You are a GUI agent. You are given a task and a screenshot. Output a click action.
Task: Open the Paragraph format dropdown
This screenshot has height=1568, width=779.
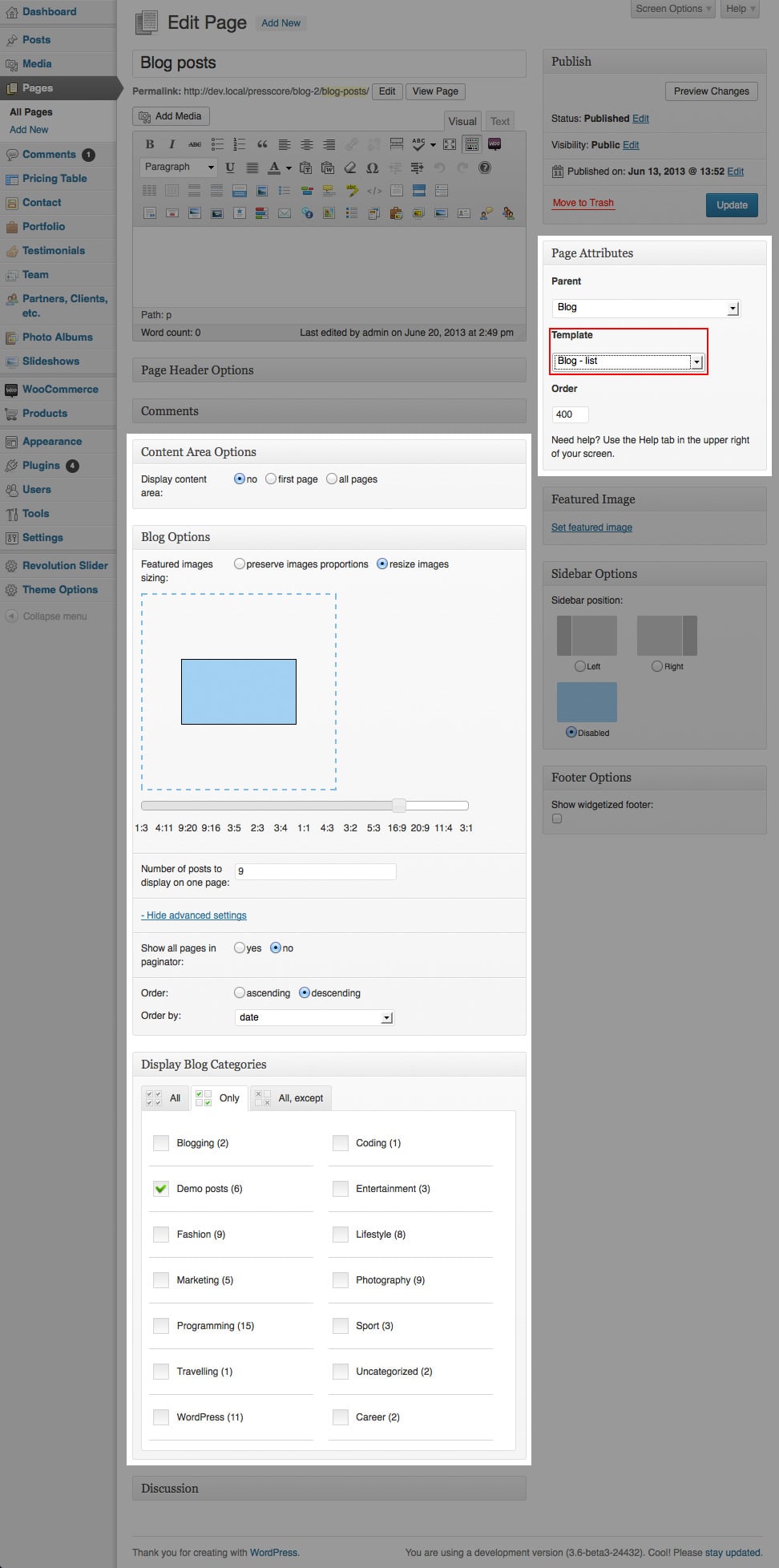coord(179,168)
